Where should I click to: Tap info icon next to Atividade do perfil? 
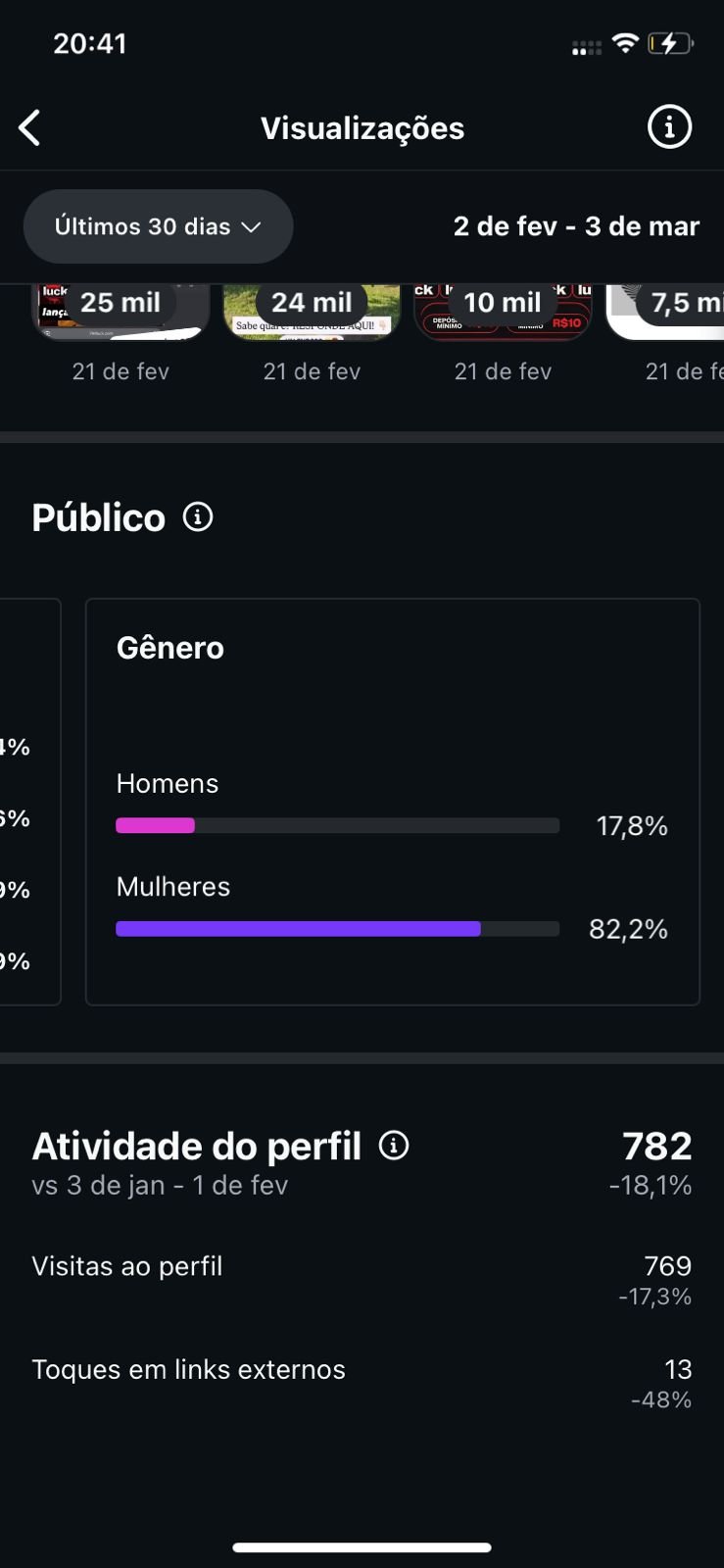pos(394,1146)
